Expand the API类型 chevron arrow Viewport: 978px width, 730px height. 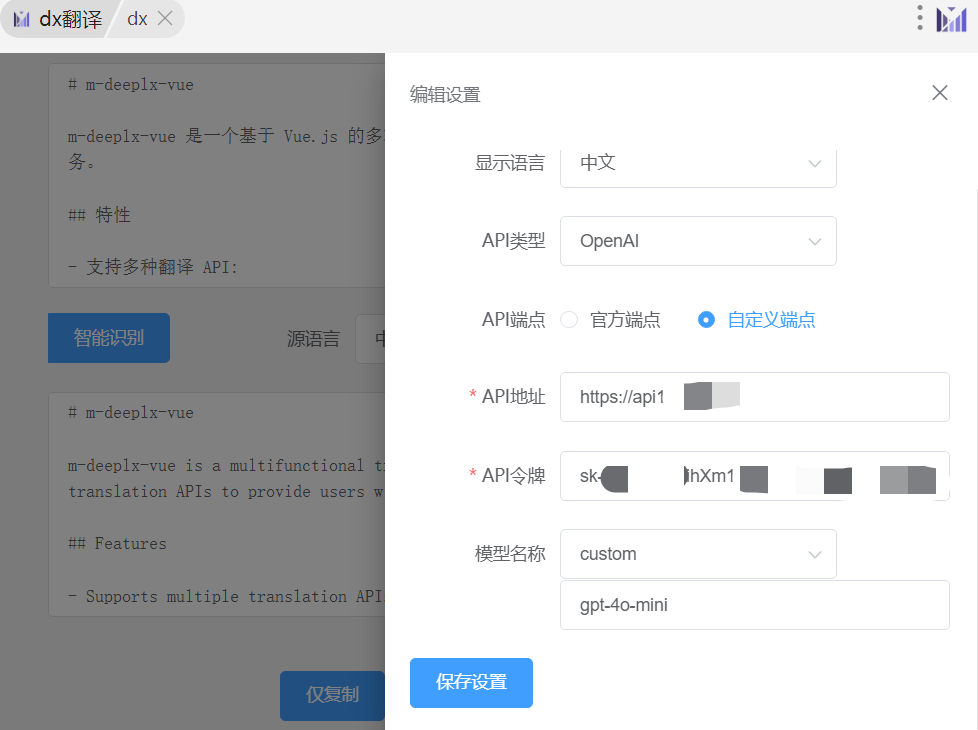coord(815,241)
